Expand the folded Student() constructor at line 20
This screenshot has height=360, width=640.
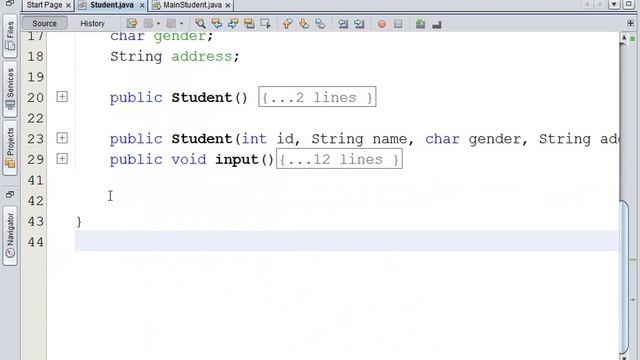(x=62, y=97)
